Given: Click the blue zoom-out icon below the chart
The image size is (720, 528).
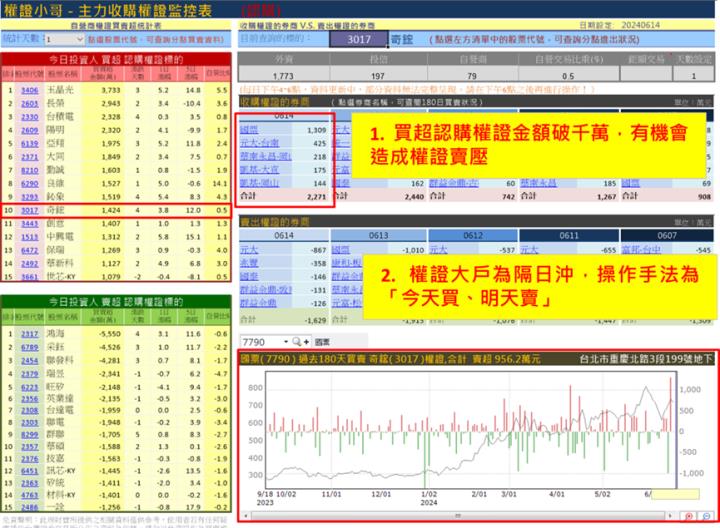Looking at the screenshot, I should click(706, 517).
